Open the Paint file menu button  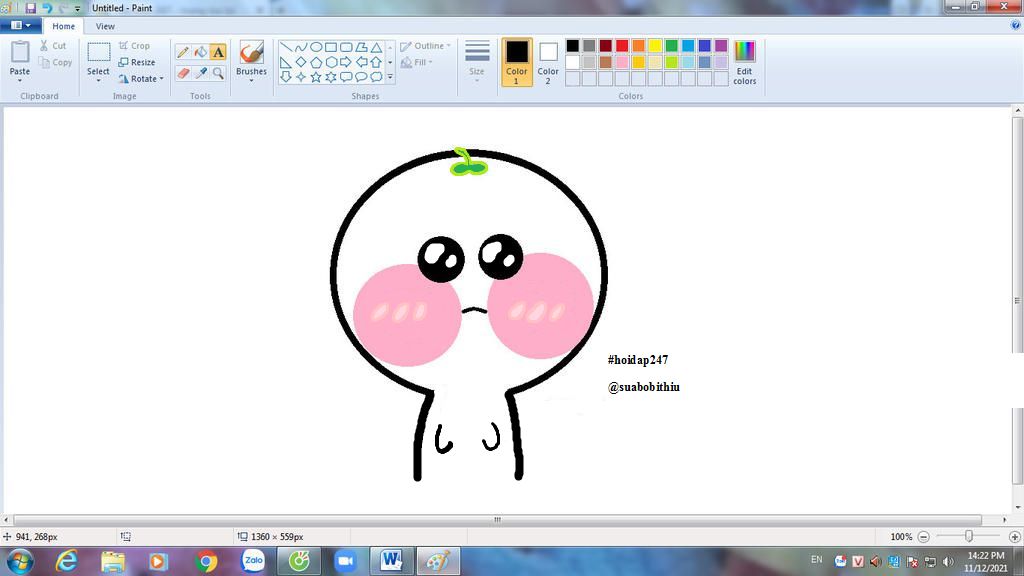pos(21,25)
